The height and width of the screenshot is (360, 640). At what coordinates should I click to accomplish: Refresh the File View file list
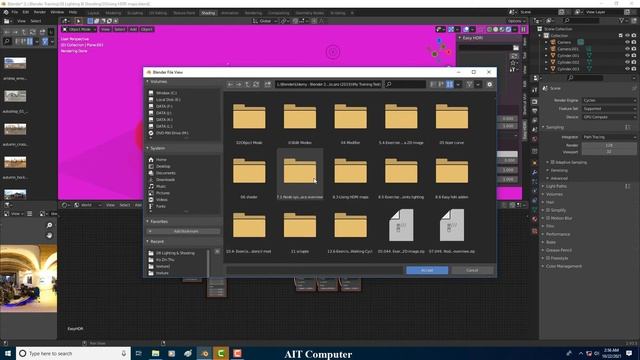pyautogui.click(x=256, y=84)
